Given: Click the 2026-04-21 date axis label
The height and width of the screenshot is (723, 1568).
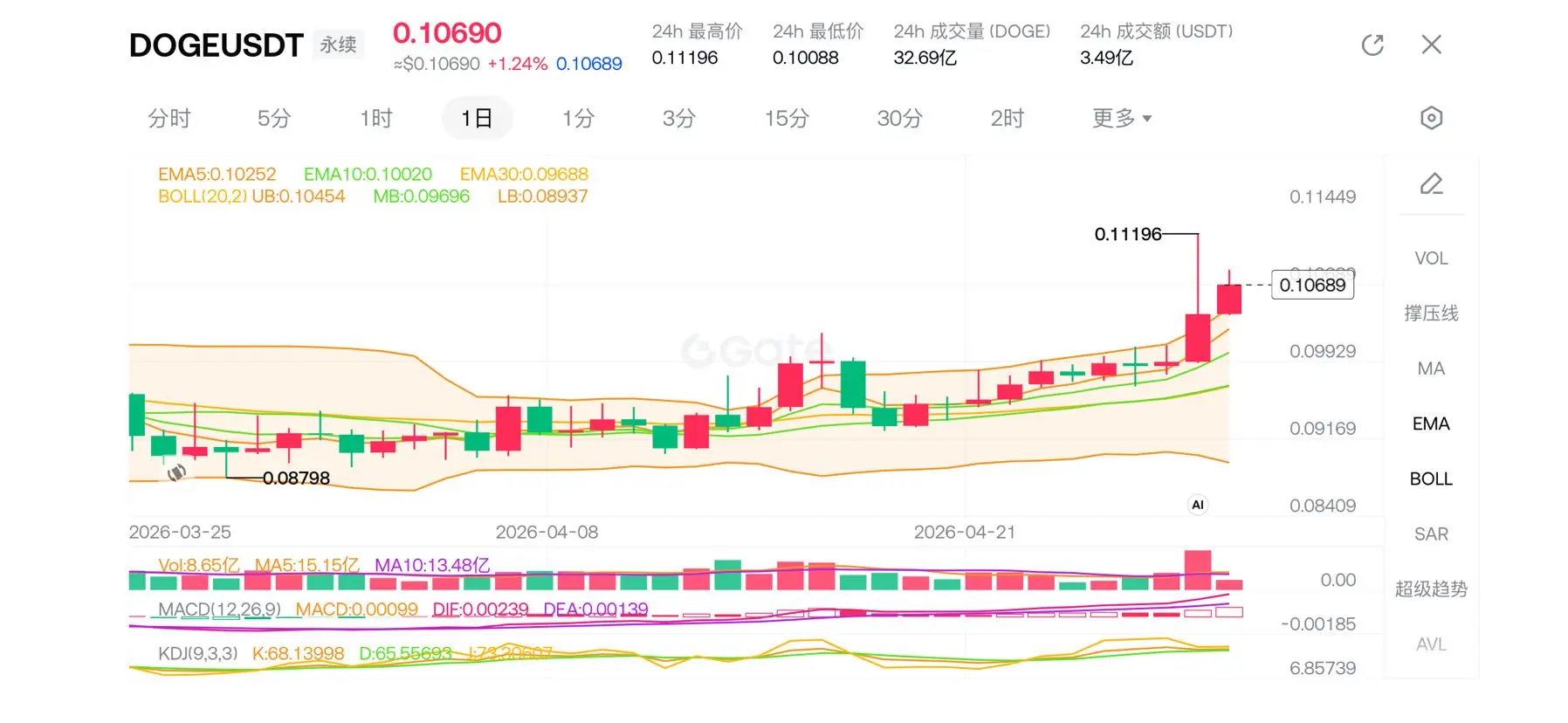Looking at the screenshot, I should [965, 532].
